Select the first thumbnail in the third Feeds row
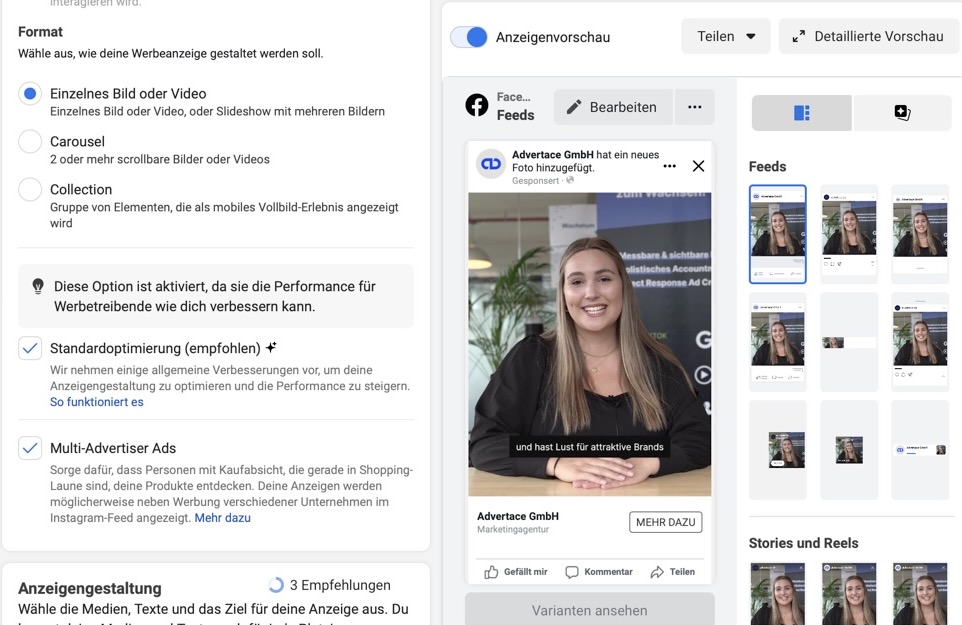Viewport: 962px width, 625px height. (777, 450)
